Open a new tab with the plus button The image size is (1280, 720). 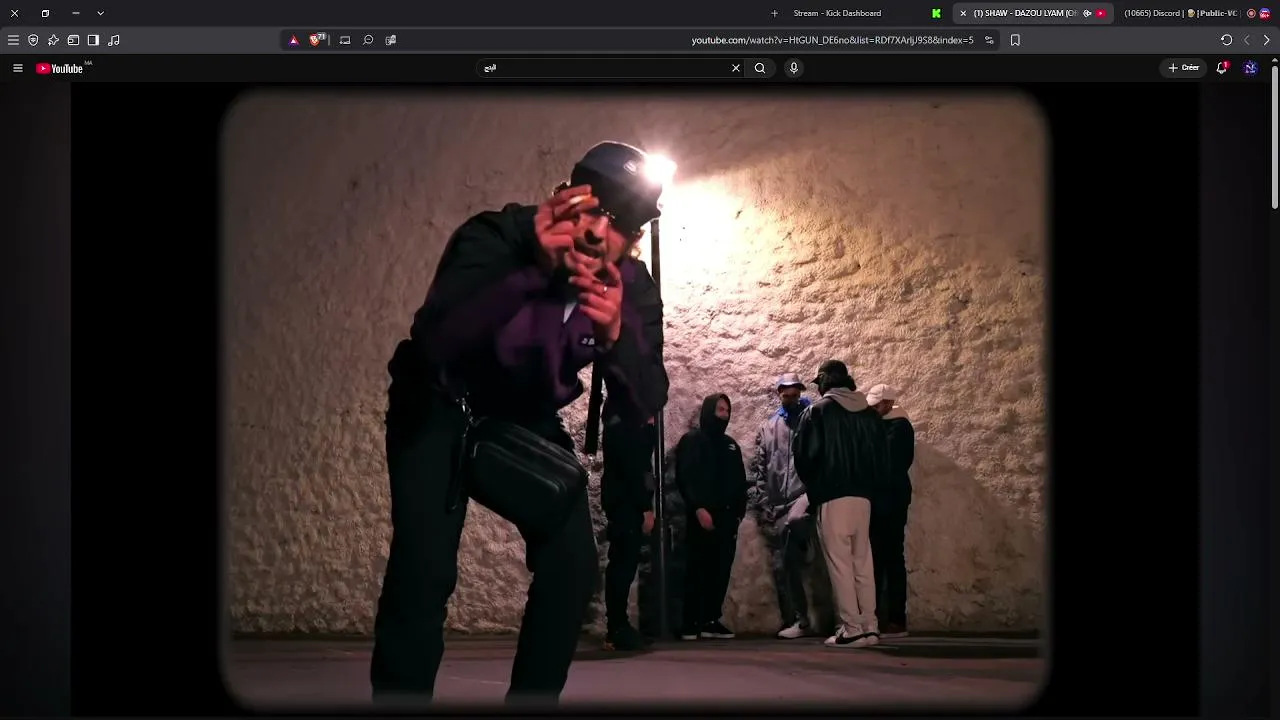click(774, 13)
